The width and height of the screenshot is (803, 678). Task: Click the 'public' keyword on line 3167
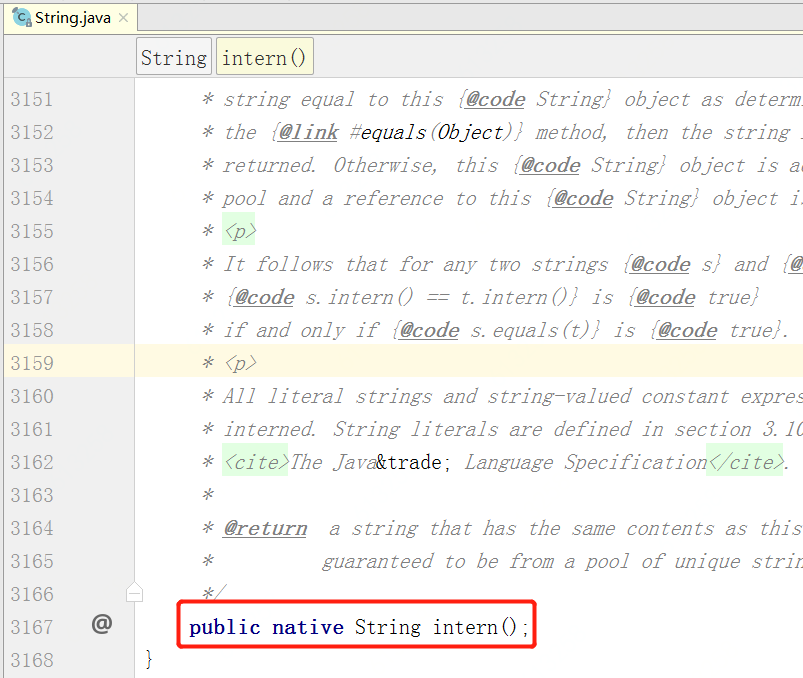pos(224,627)
